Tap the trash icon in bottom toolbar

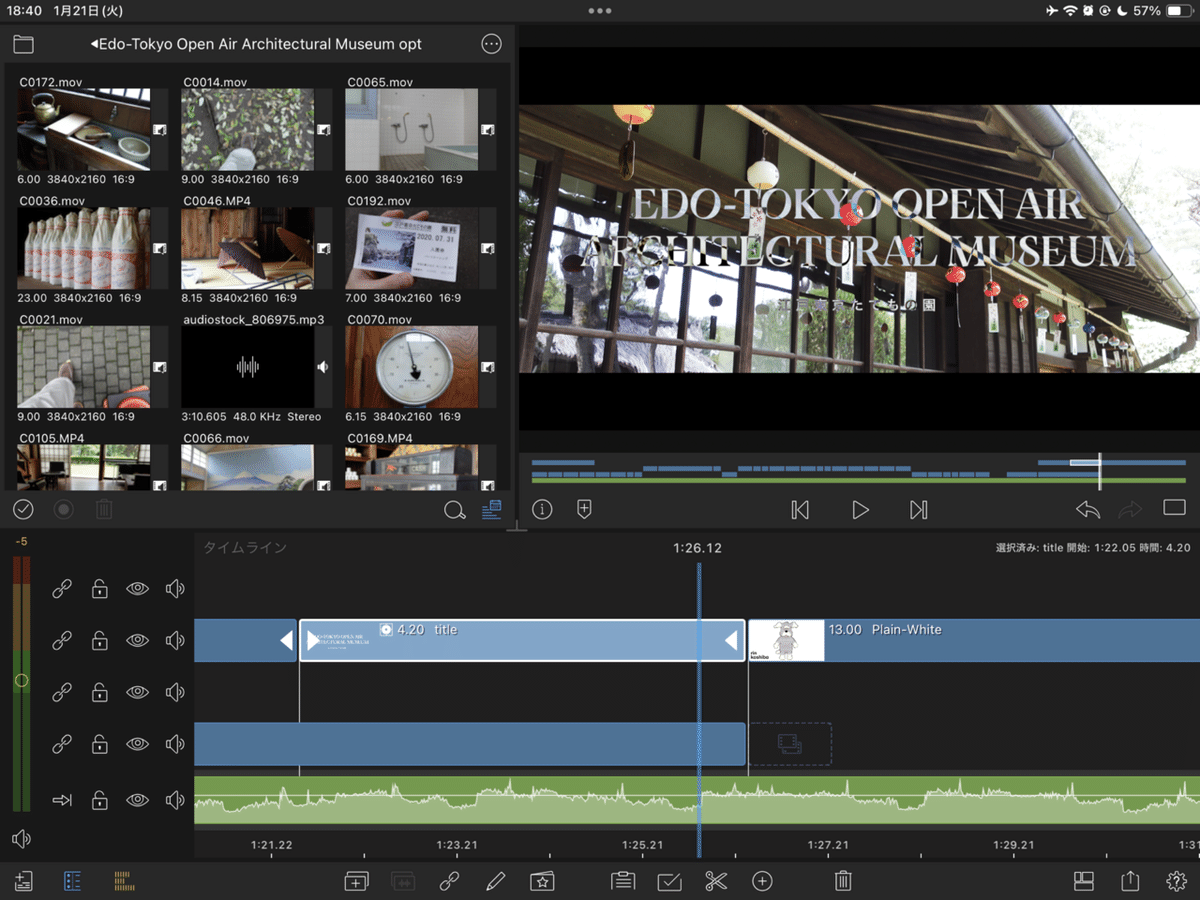pyautogui.click(x=843, y=881)
